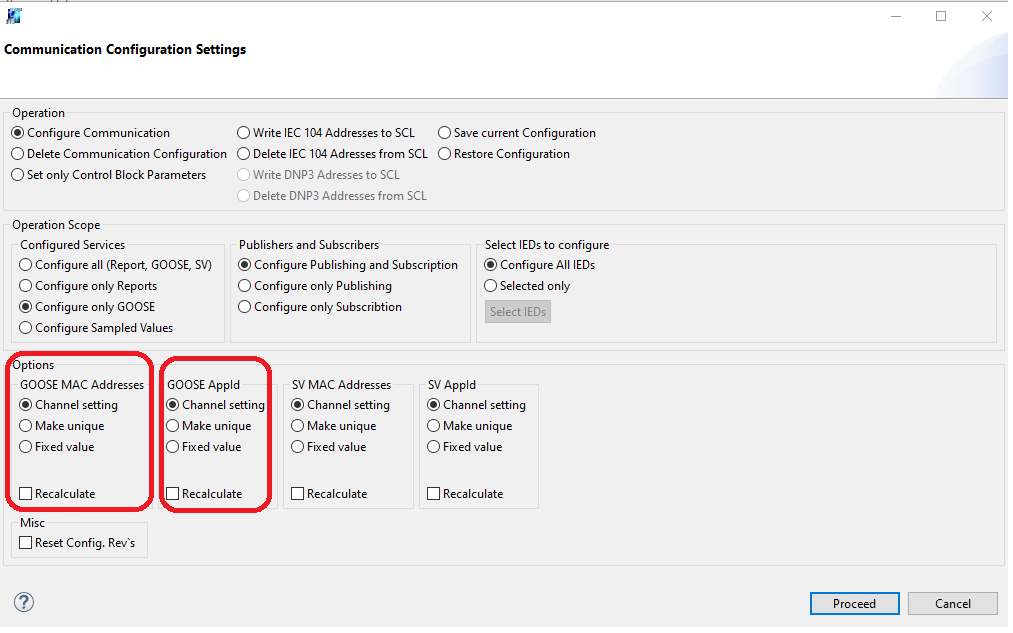Enable Recalculate under GOOSE MAC Addresses
Image resolution: width=1013 pixels, height=633 pixels.
point(26,494)
